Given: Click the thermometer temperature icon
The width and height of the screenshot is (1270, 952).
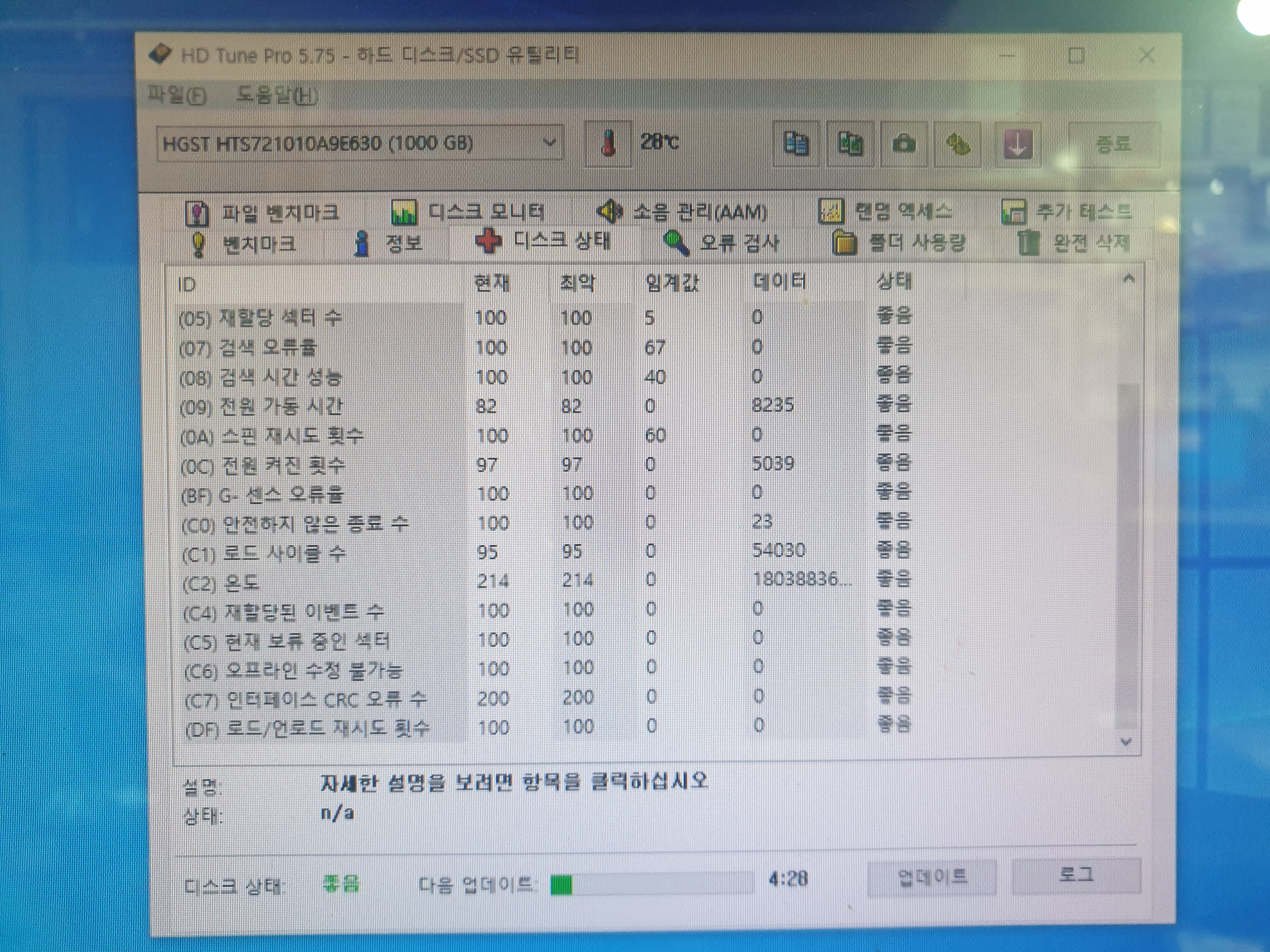Looking at the screenshot, I should pos(608,144).
